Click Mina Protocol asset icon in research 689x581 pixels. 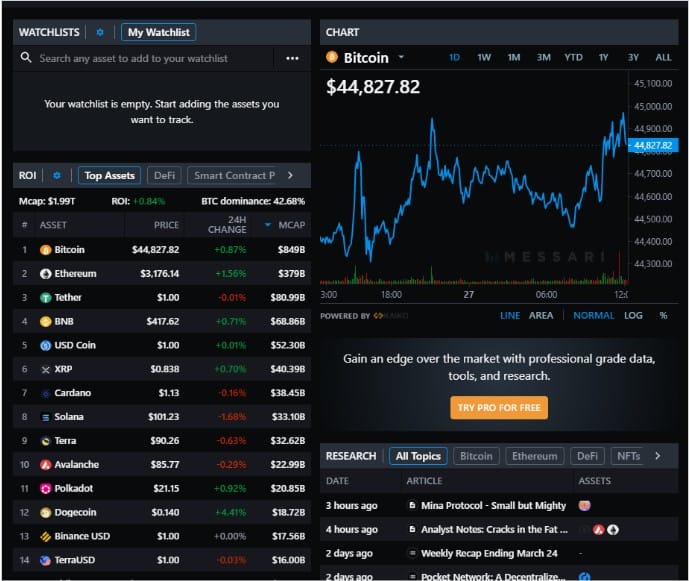[x=584, y=505]
